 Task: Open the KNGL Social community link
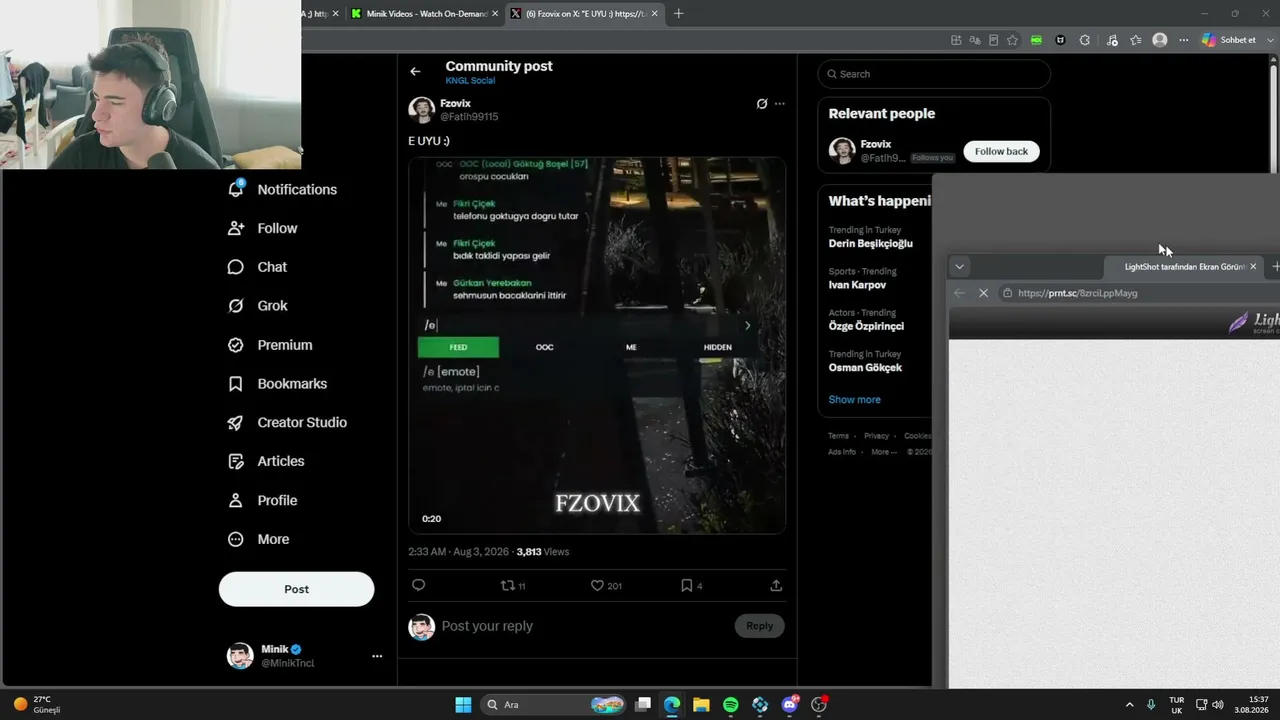(470, 81)
